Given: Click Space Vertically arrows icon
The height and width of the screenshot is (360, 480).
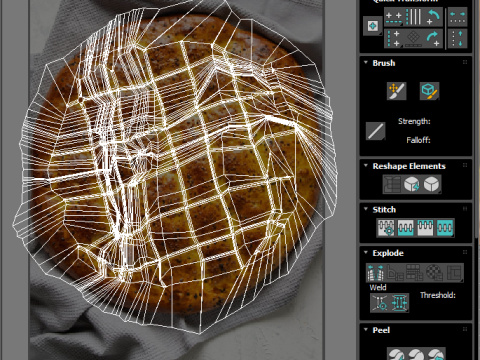Looking at the screenshot, I should coord(457,39).
